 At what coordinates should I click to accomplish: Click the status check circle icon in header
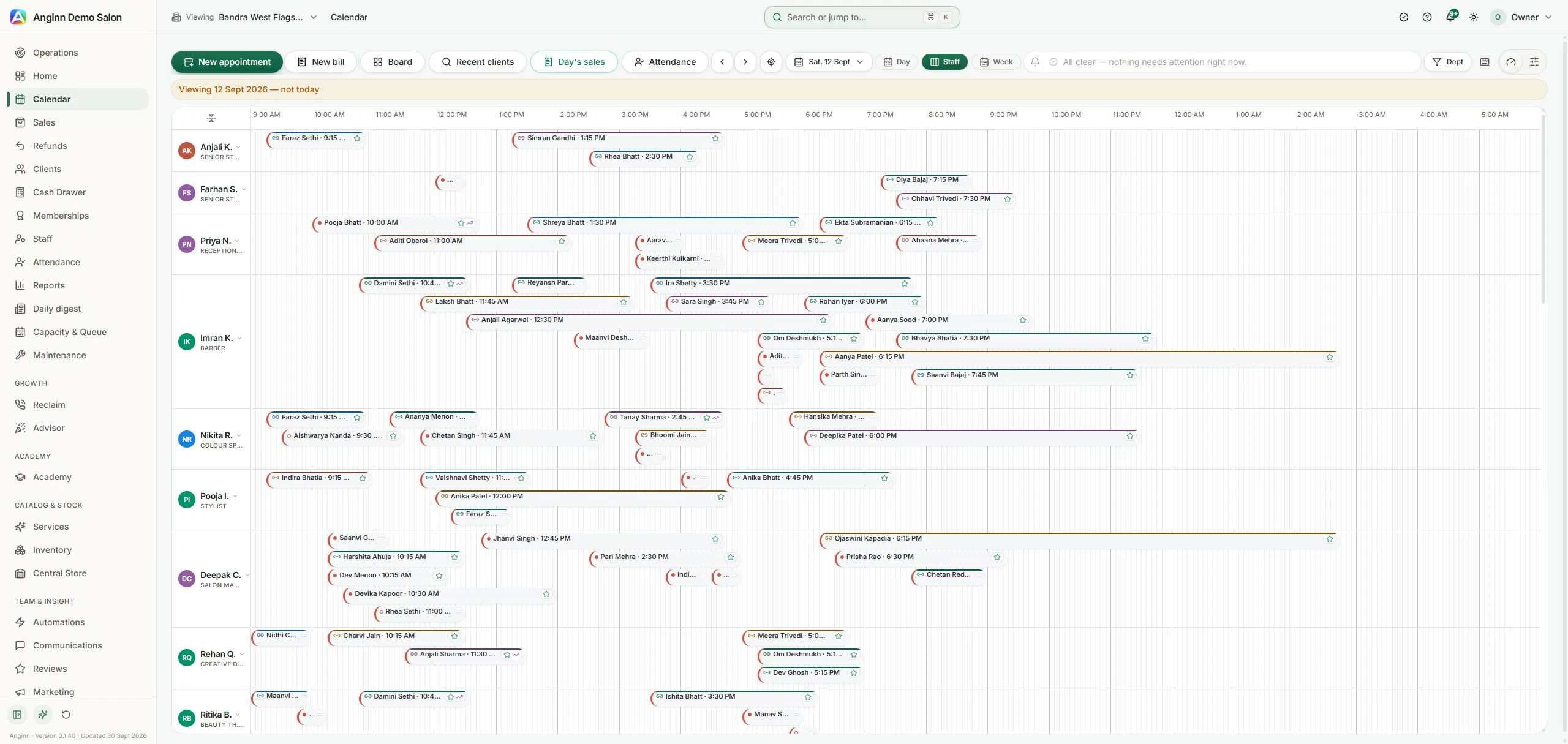[1404, 17]
